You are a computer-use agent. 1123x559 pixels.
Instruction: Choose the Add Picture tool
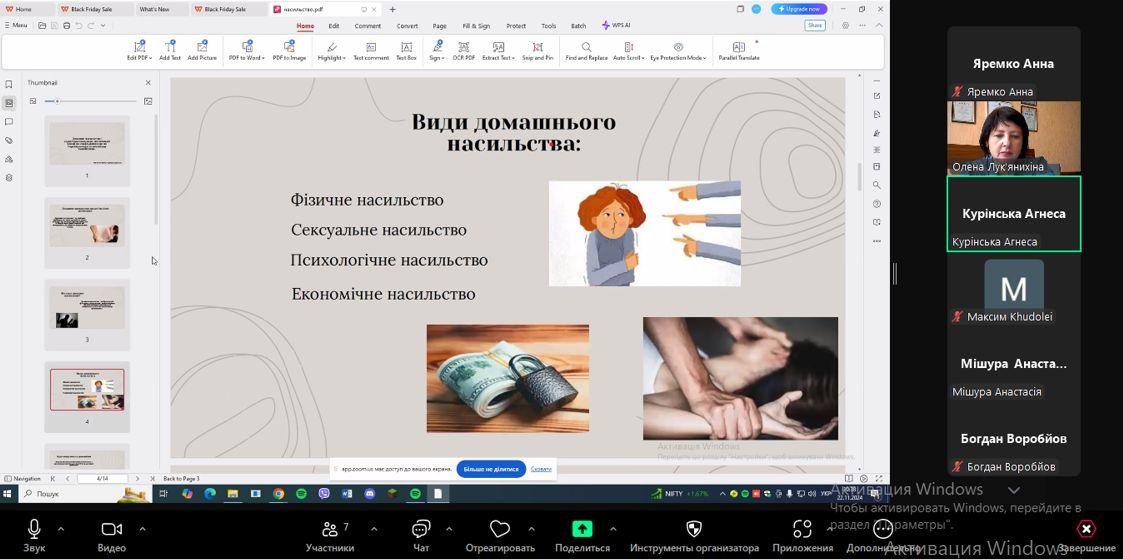click(x=202, y=51)
